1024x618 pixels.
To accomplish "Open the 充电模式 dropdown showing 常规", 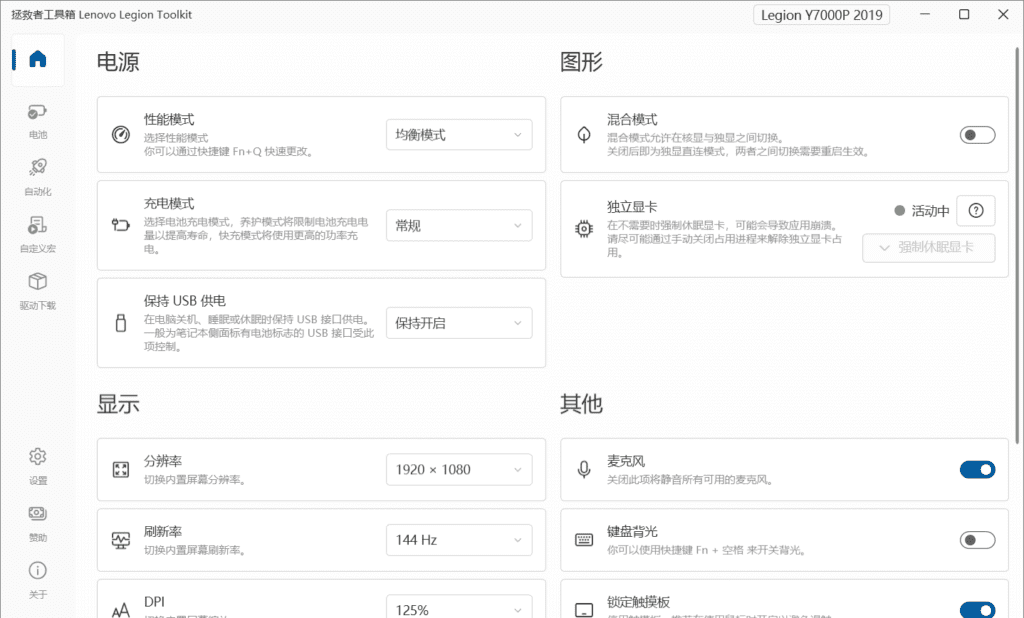I will pyautogui.click(x=458, y=225).
